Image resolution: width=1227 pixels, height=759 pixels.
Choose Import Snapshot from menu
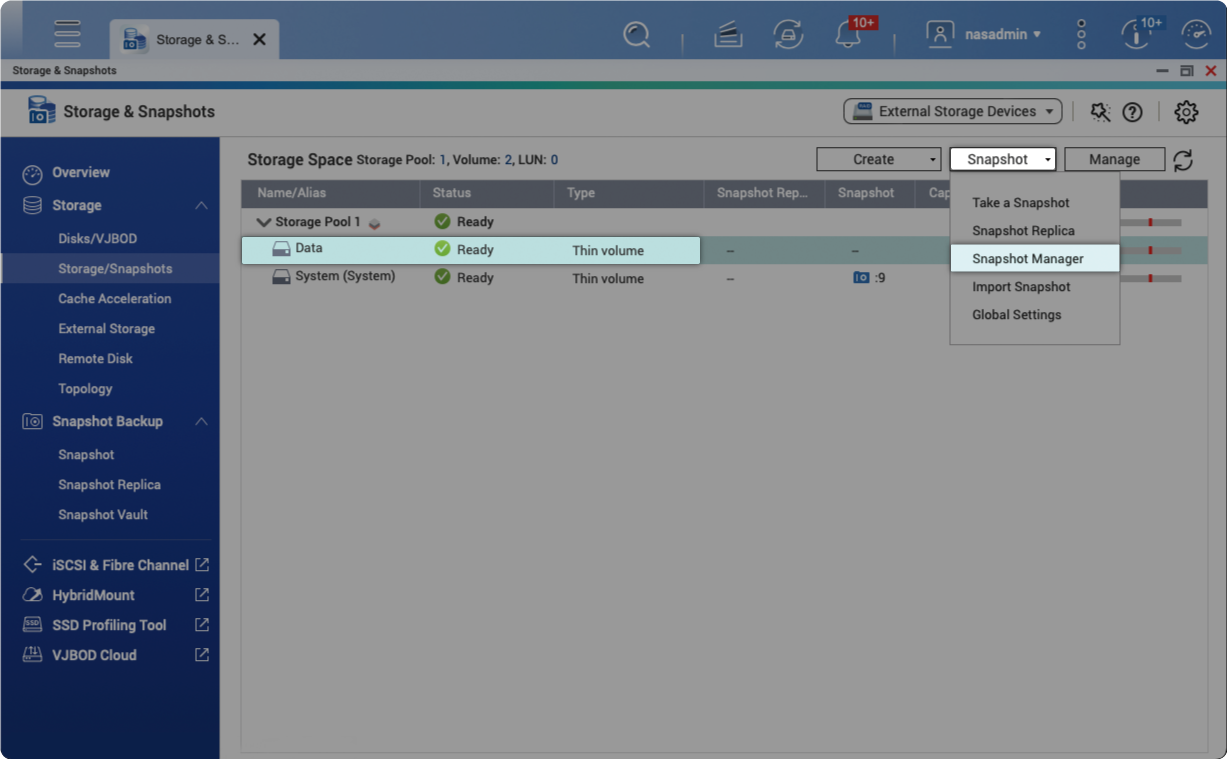[x=1021, y=287]
